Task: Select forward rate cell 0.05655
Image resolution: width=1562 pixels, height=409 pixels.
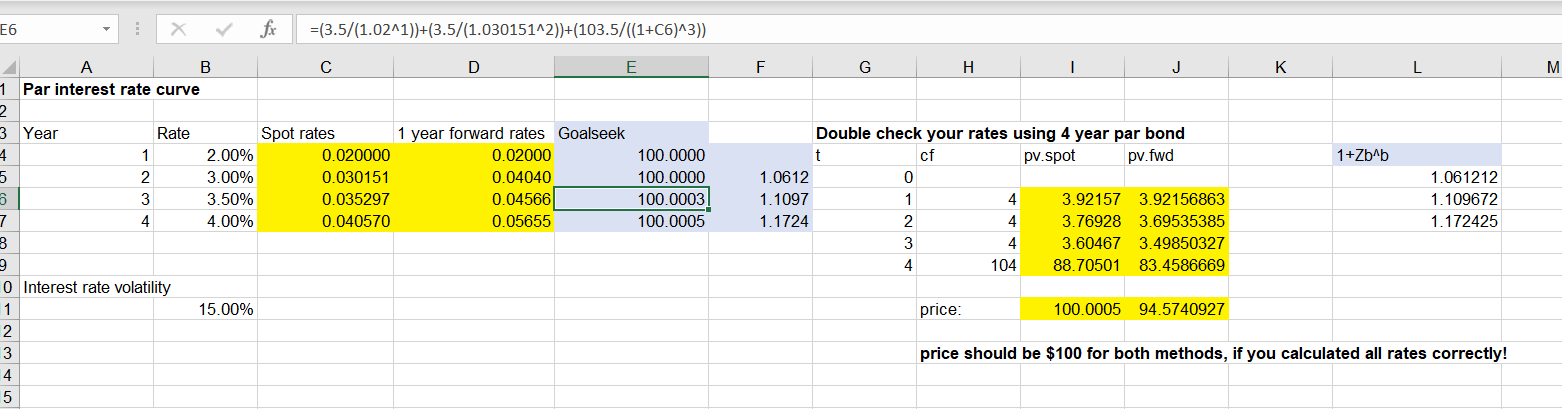Action: click(x=473, y=221)
